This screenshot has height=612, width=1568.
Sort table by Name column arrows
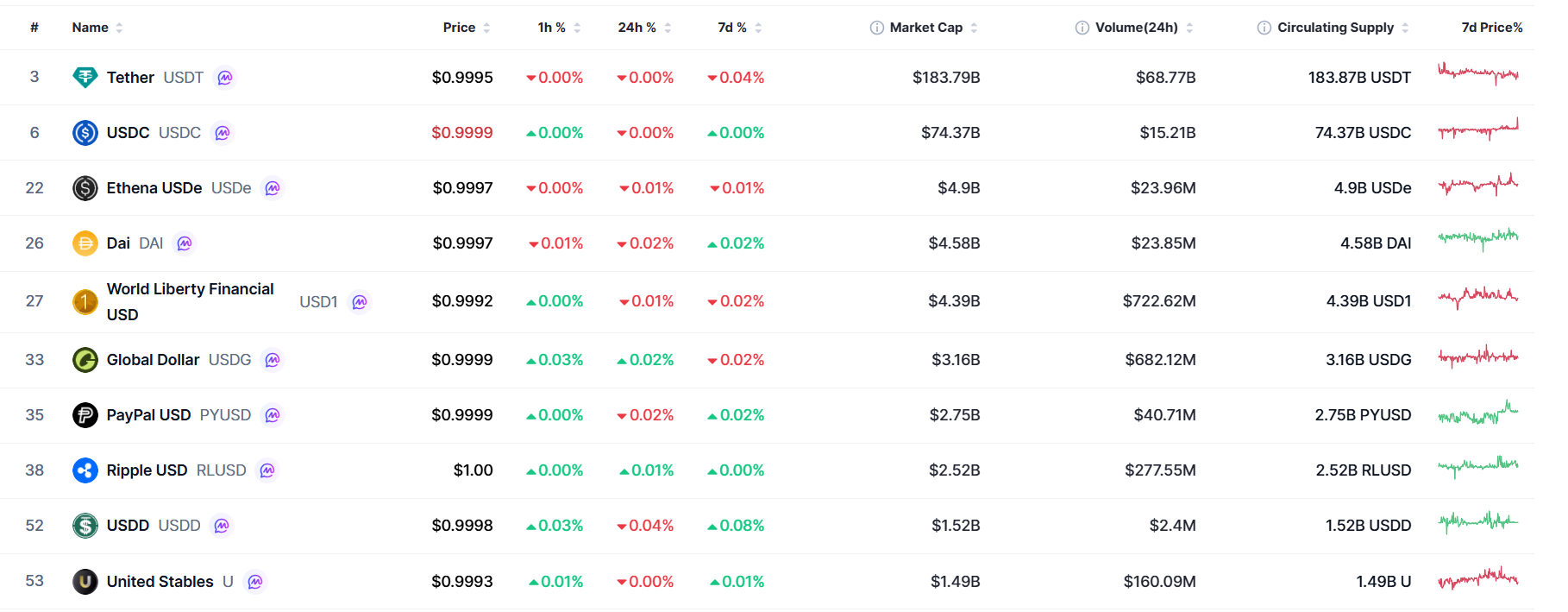[119, 28]
